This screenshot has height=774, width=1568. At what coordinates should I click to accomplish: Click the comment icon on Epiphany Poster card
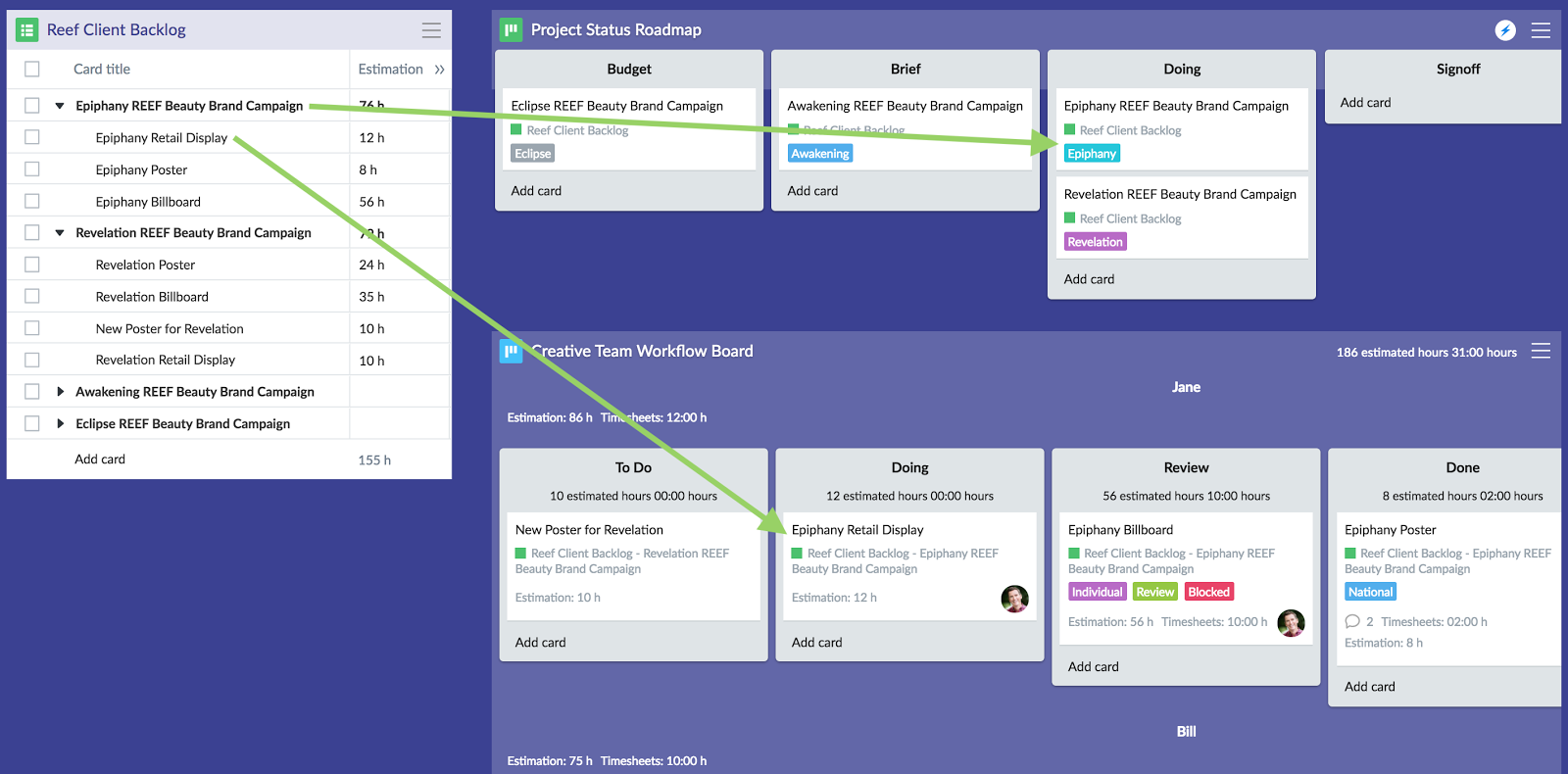(1352, 621)
